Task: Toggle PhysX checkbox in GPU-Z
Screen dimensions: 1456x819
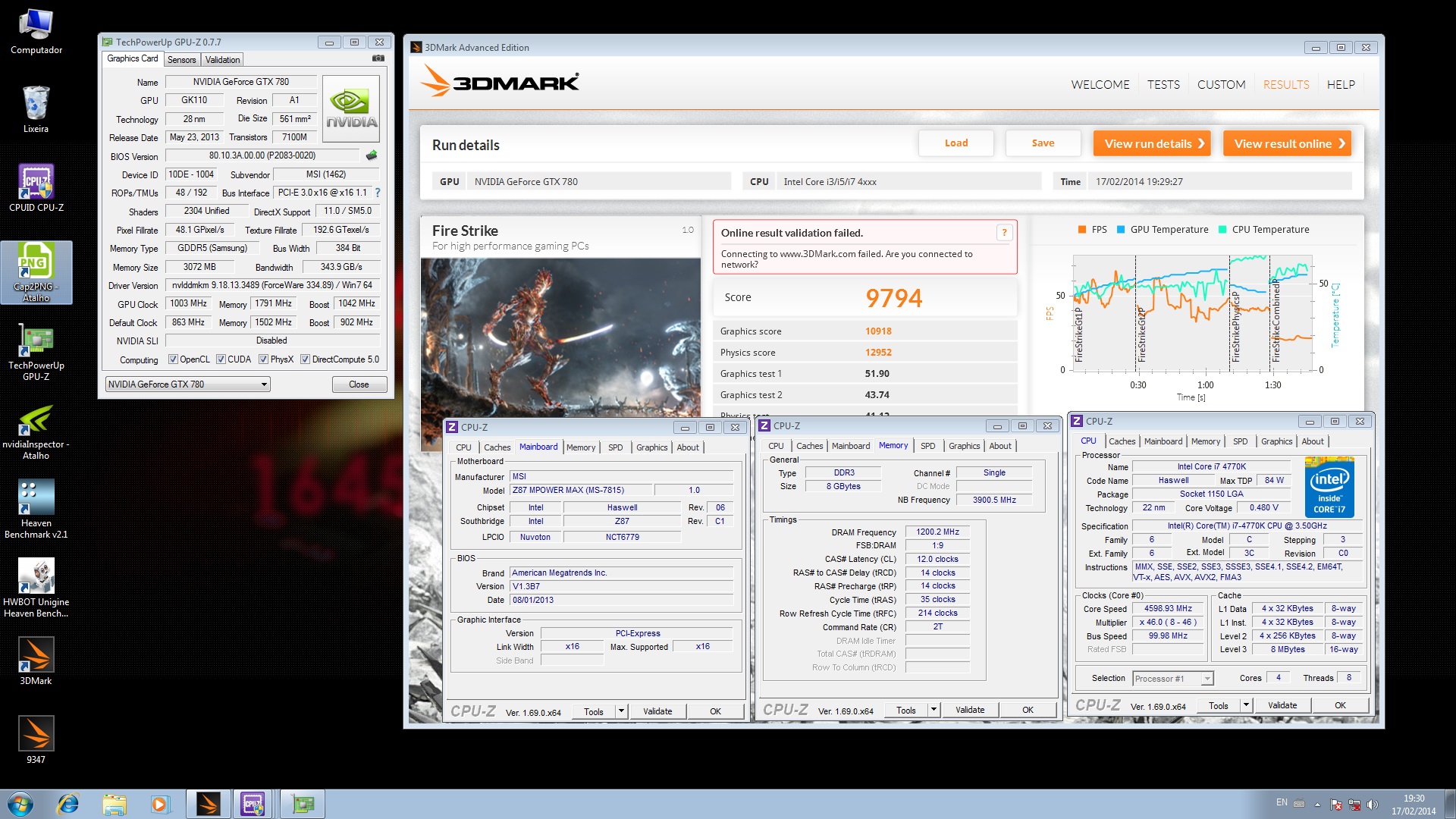Action: [x=263, y=359]
